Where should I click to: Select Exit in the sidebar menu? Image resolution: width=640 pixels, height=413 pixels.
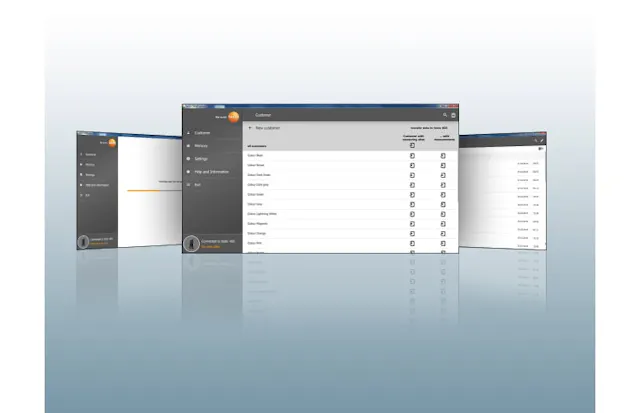pos(198,185)
